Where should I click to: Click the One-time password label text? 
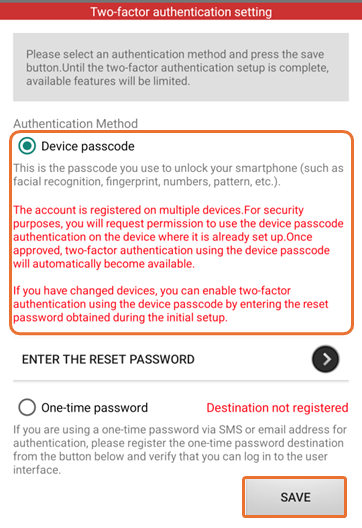point(95,407)
